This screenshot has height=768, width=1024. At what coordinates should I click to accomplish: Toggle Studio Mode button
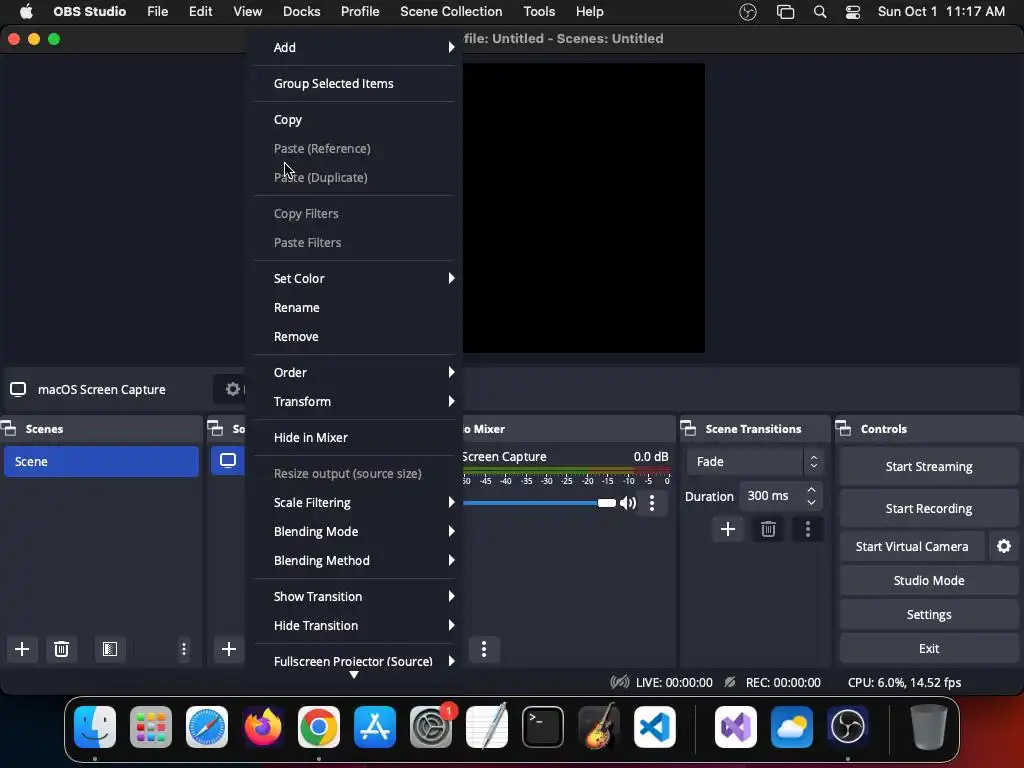[x=929, y=580]
